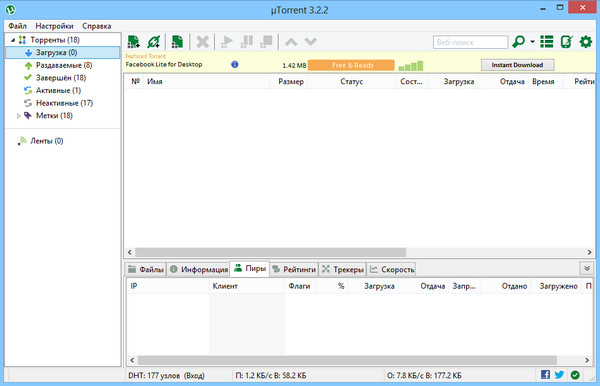The width and height of the screenshot is (600, 386).
Task: Click the Add Torrent from URL icon
Action: tap(154, 42)
